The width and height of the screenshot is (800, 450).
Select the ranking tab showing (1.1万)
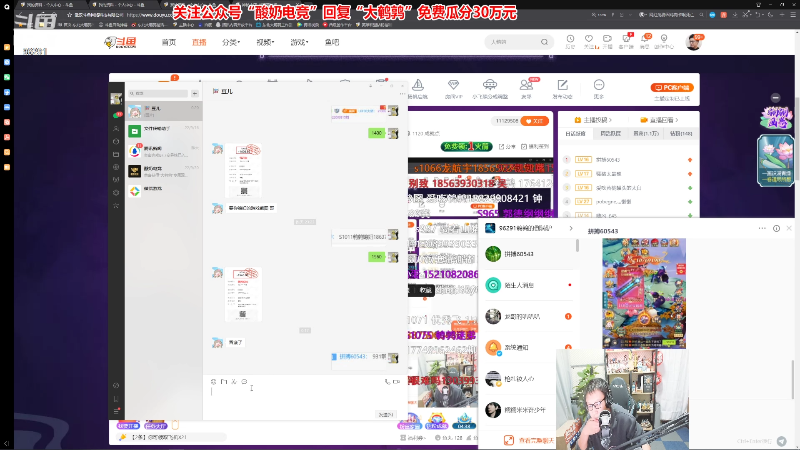(x=646, y=134)
